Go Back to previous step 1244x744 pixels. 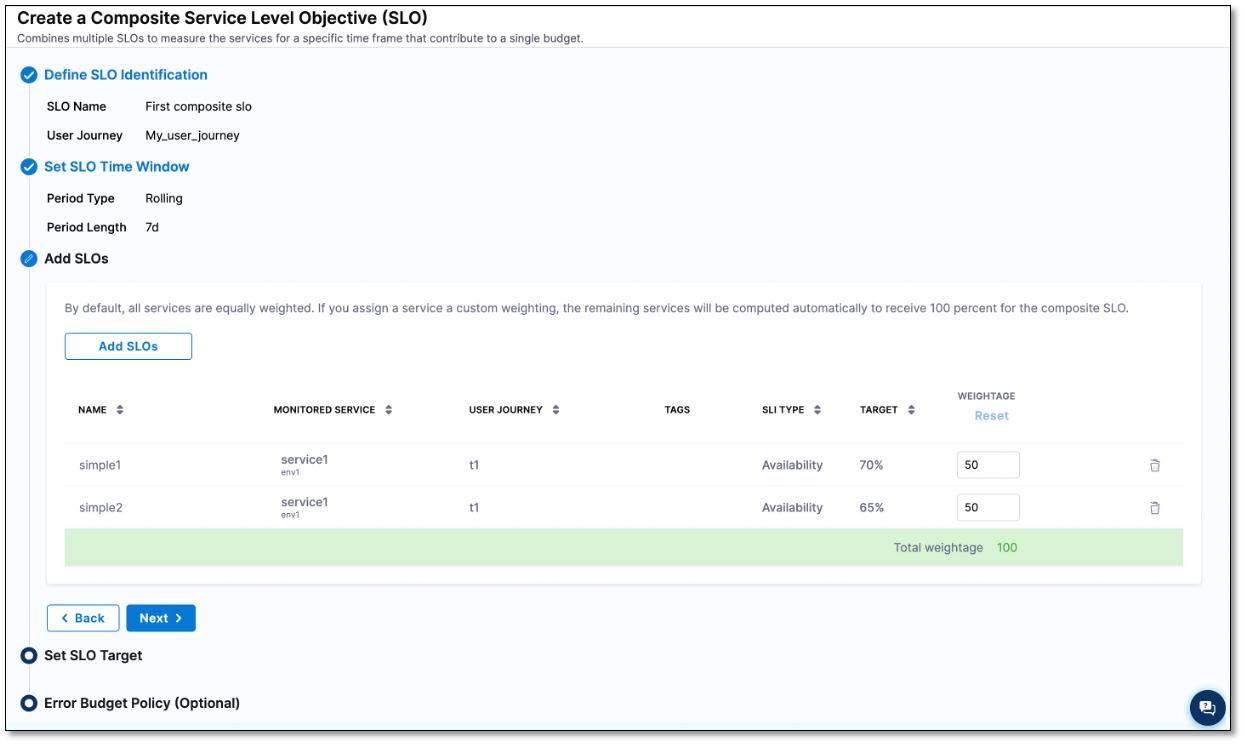click(83, 618)
